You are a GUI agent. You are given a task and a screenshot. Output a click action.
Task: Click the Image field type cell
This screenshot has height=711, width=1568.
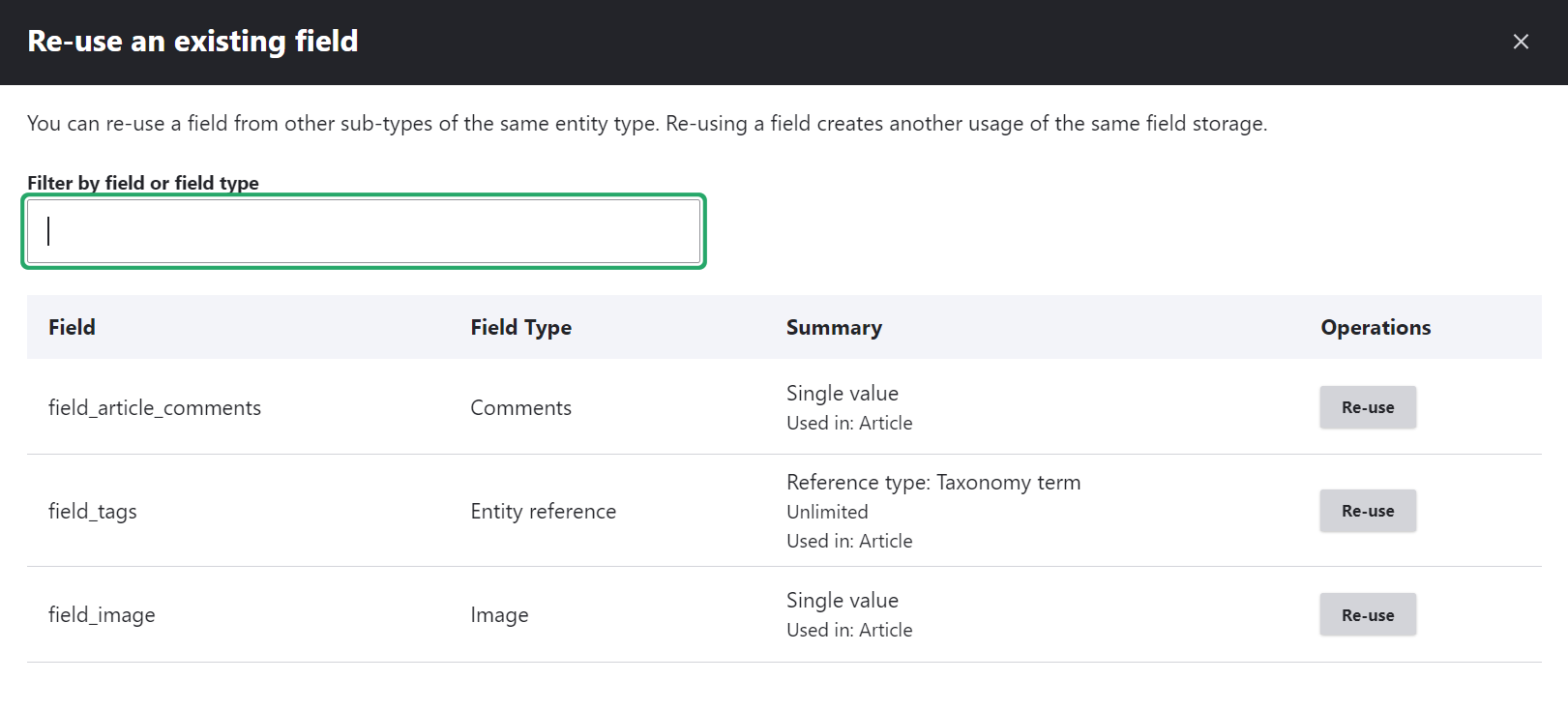[499, 615]
